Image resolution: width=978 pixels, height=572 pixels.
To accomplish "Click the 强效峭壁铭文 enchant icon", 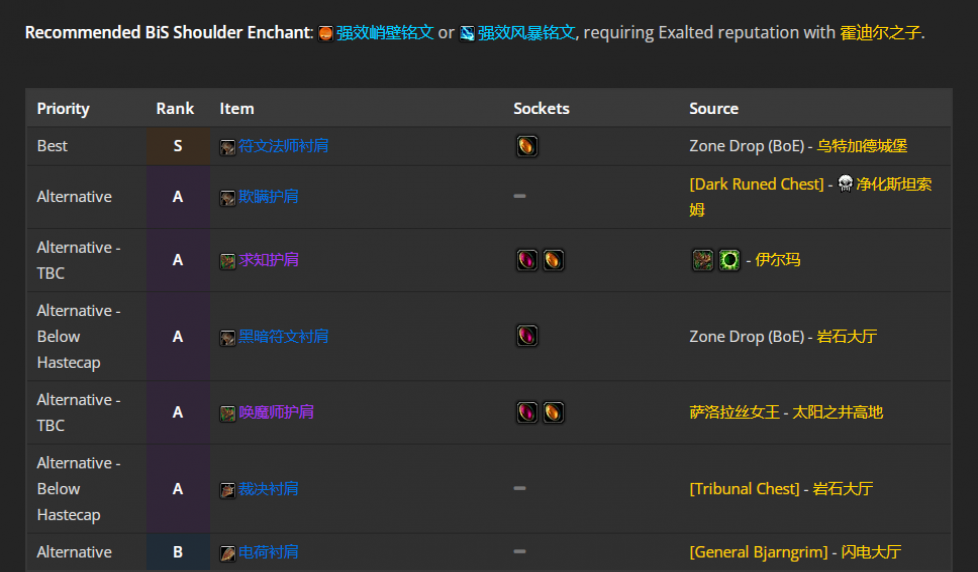I will (326, 34).
